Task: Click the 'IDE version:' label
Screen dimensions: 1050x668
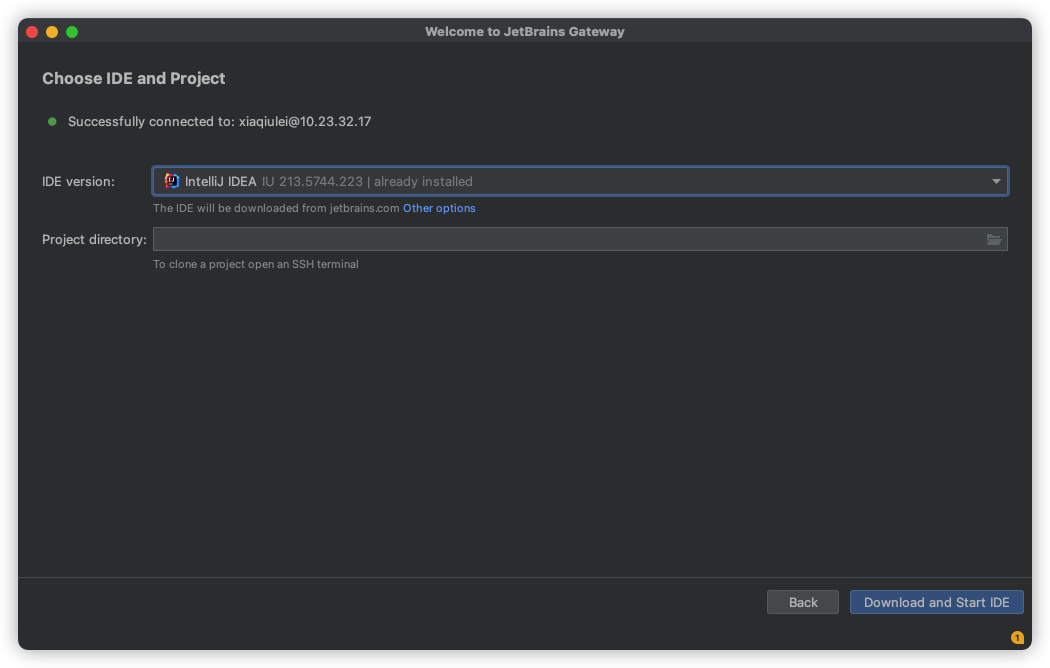Action: [x=78, y=181]
